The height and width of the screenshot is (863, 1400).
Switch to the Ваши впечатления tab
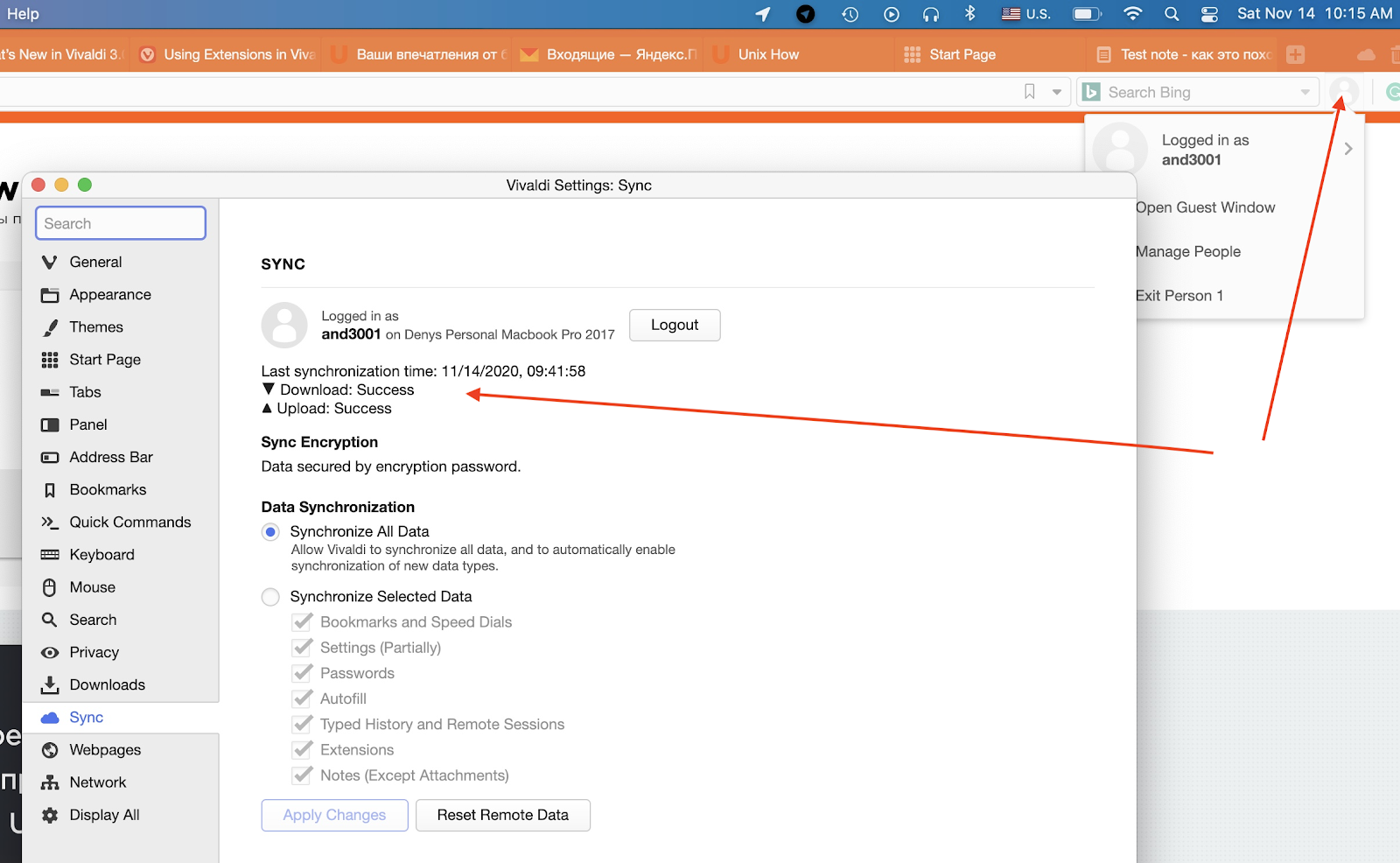pos(416,54)
